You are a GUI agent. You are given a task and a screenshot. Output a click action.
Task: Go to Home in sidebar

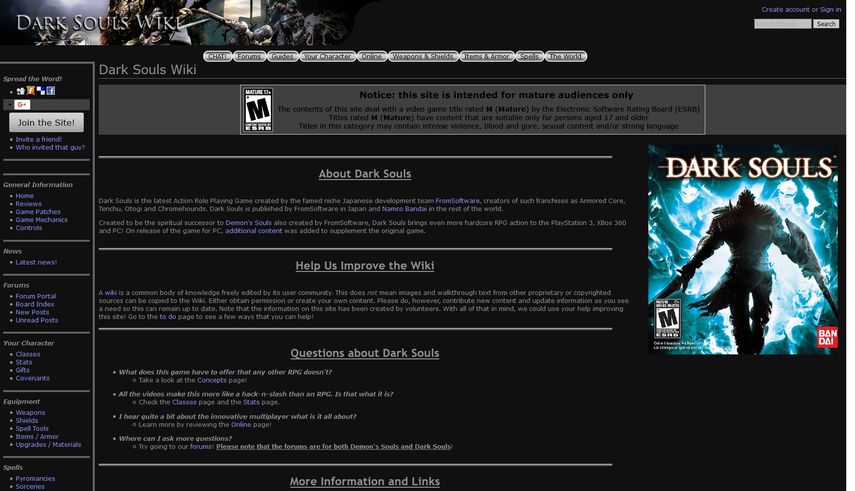(x=25, y=196)
